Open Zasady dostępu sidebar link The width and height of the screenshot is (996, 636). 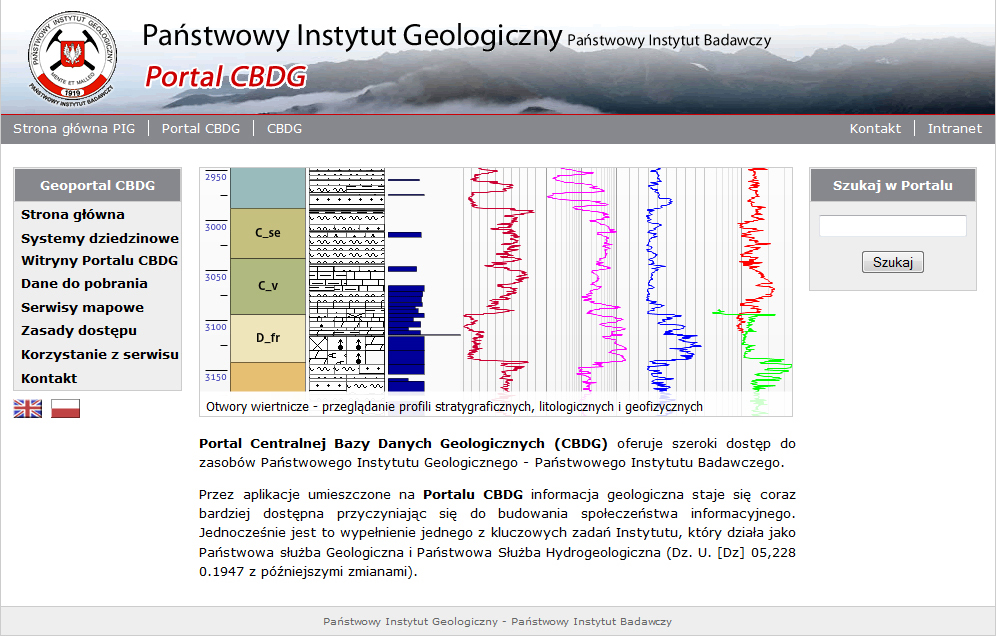click(x=79, y=330)
